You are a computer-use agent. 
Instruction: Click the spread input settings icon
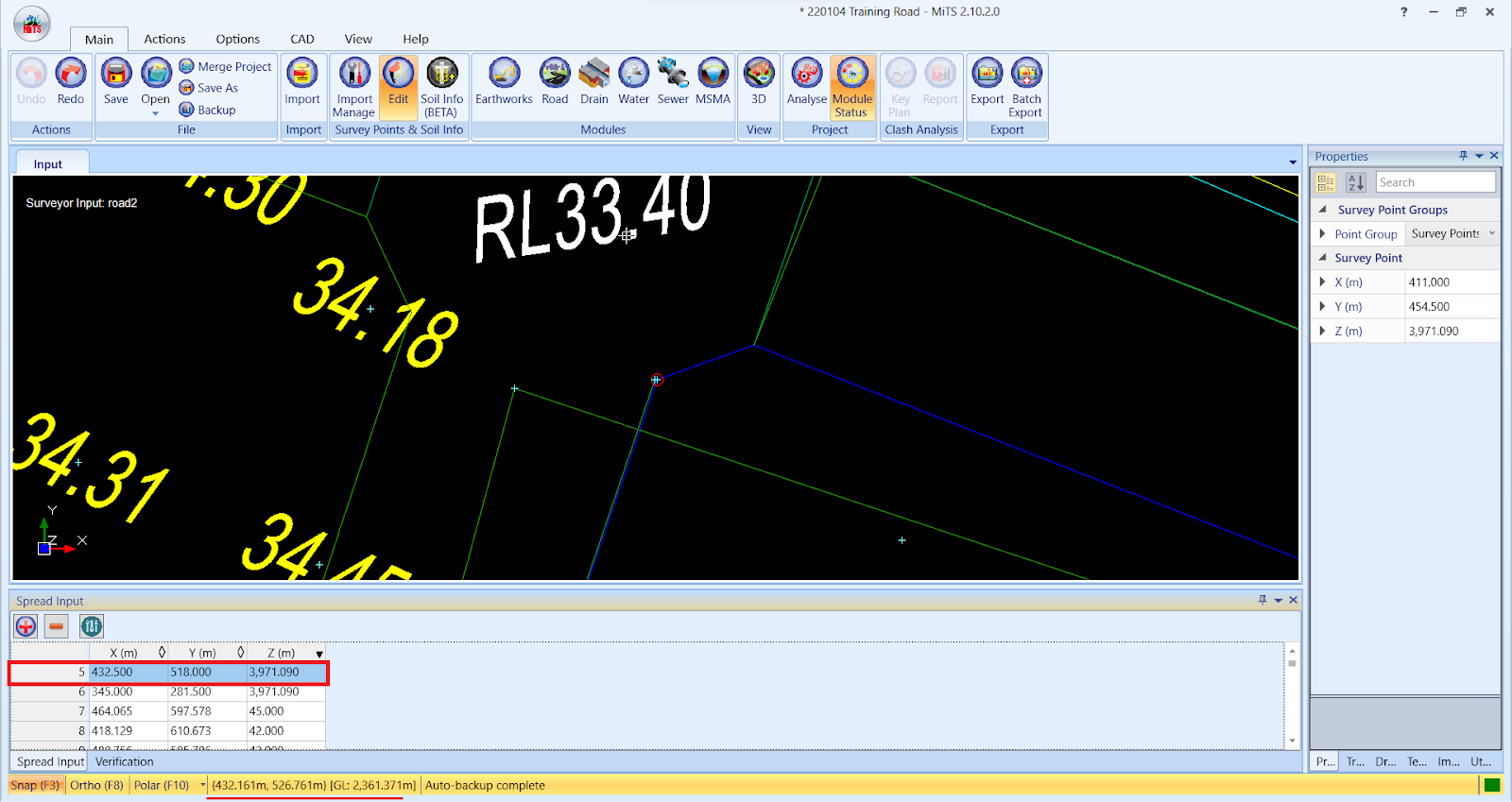[x=92, y=625]
